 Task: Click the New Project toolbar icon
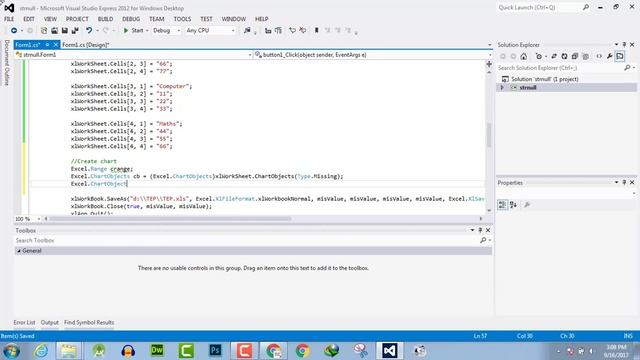click(44, 31)
